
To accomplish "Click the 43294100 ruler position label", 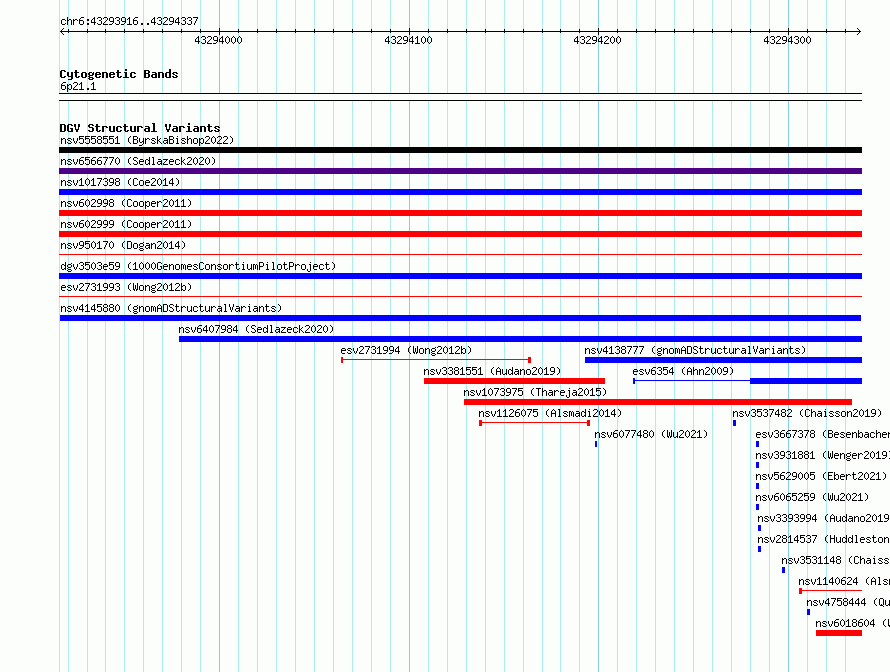I will 408,40.
